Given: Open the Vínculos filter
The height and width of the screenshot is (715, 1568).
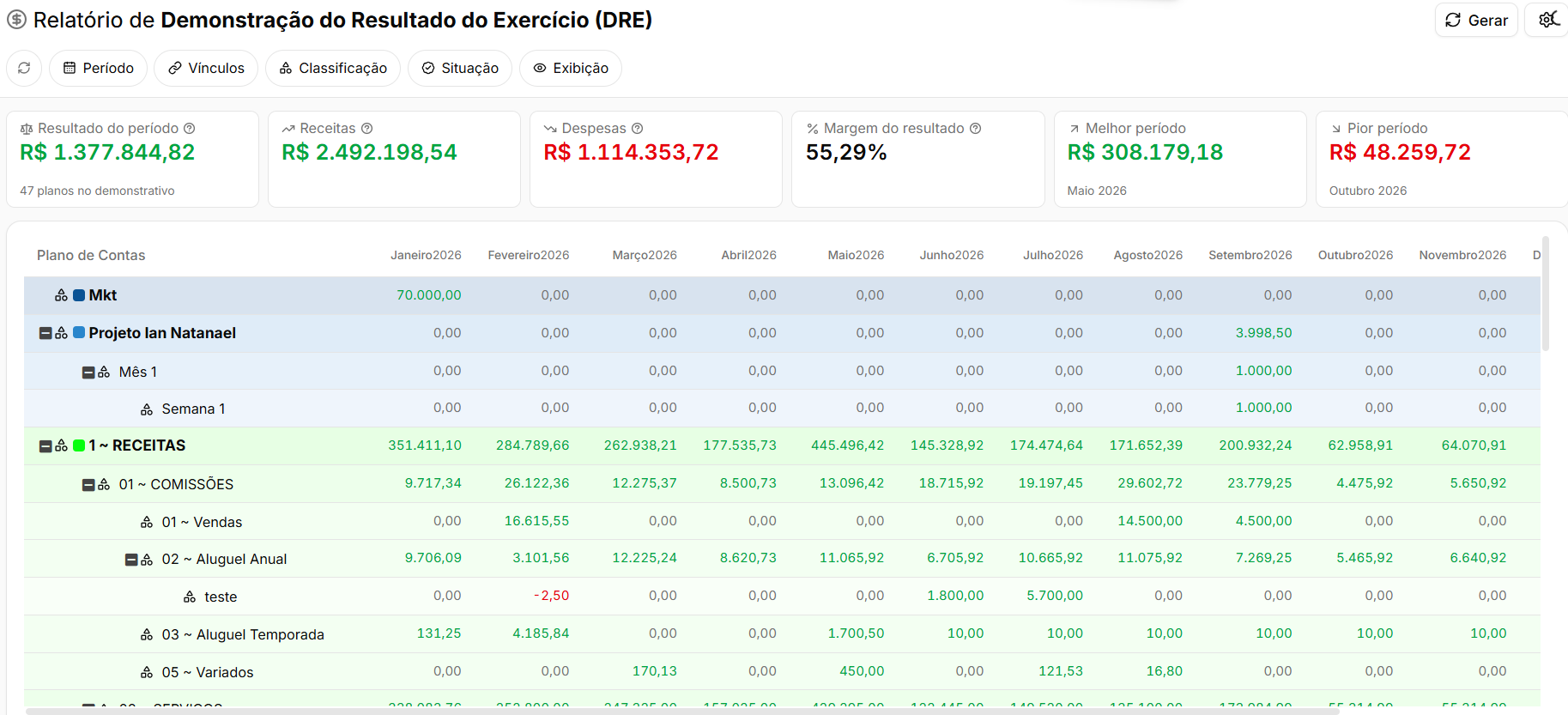Looking at the screenshot, I should [206, 68].
